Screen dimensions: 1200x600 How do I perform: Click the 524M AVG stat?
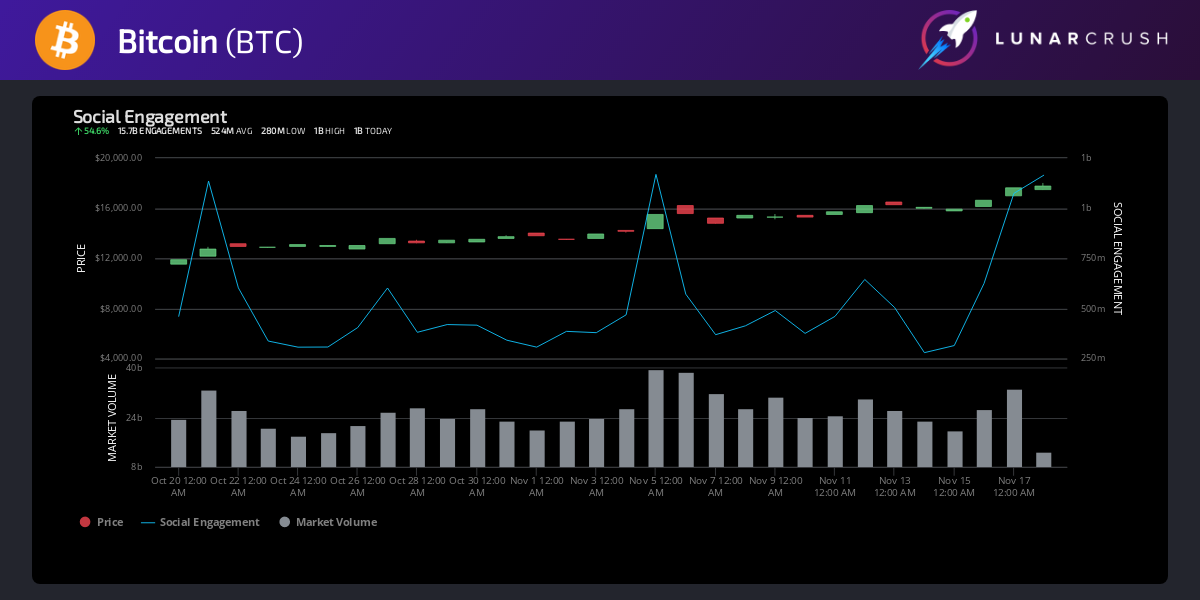[x=232, y=131]
